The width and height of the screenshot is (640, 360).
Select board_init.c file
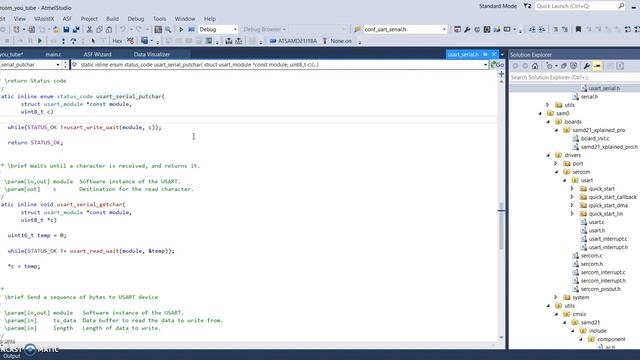click(x=595, y=138)
